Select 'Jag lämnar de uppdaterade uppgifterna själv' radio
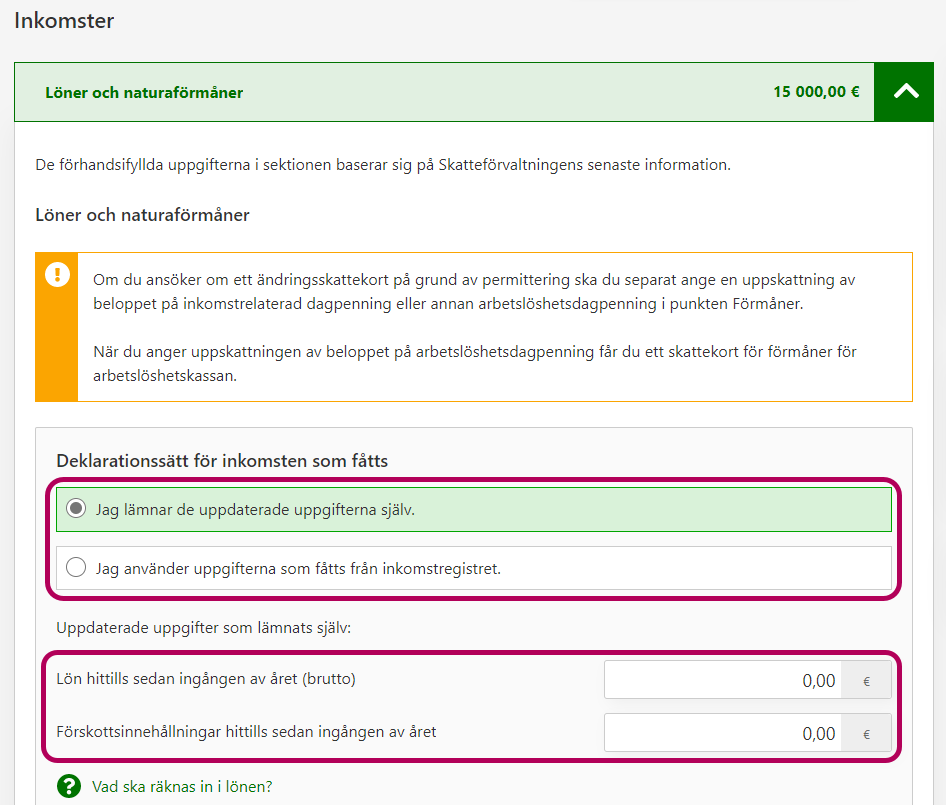Viewport: 946px width, 805px height. click(x=76, y=509)
